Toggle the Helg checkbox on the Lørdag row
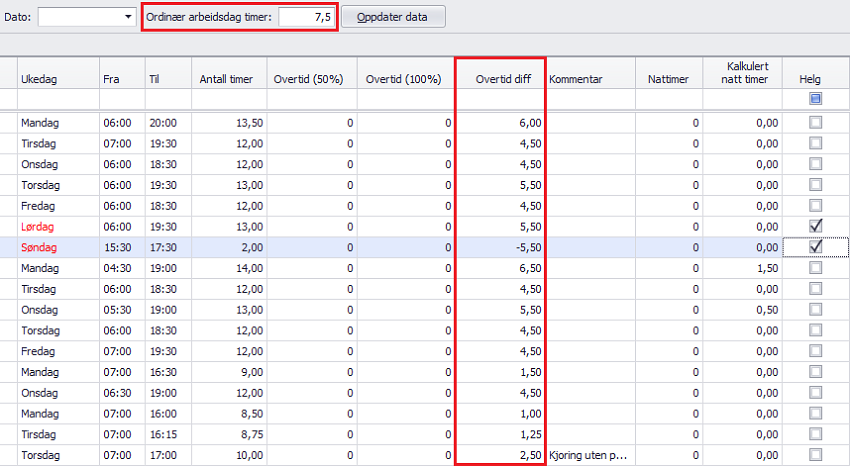The width and height of the screenshot is (850, 466). pos(816,226)
